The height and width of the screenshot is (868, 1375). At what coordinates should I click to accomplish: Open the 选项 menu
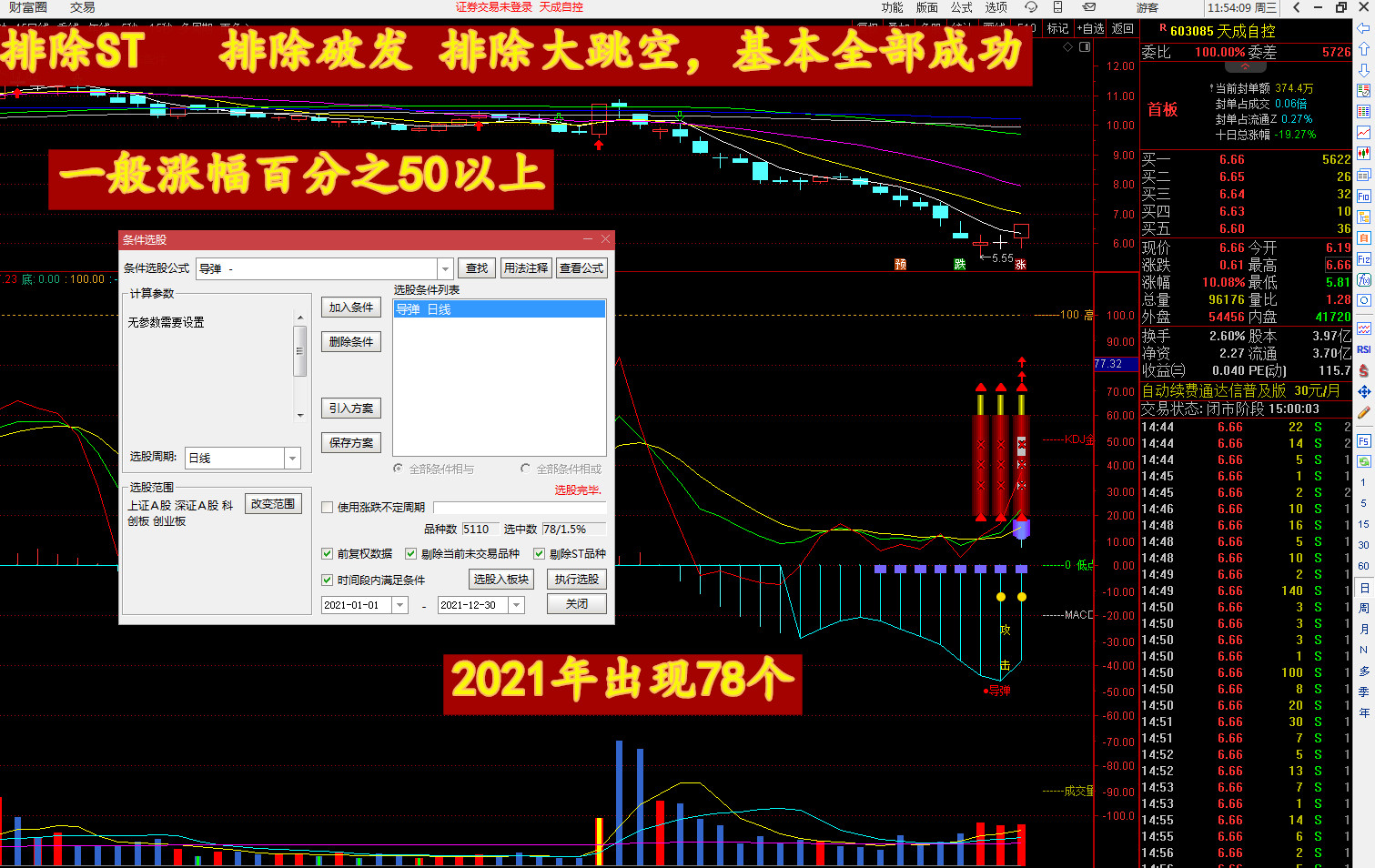point(996,7)
